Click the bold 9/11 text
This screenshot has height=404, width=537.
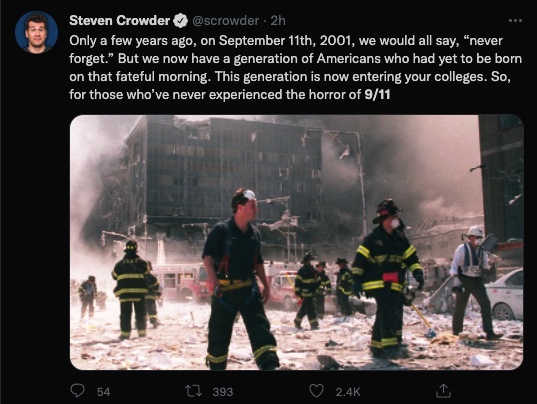pyautogui.click(x=377, y=94)
